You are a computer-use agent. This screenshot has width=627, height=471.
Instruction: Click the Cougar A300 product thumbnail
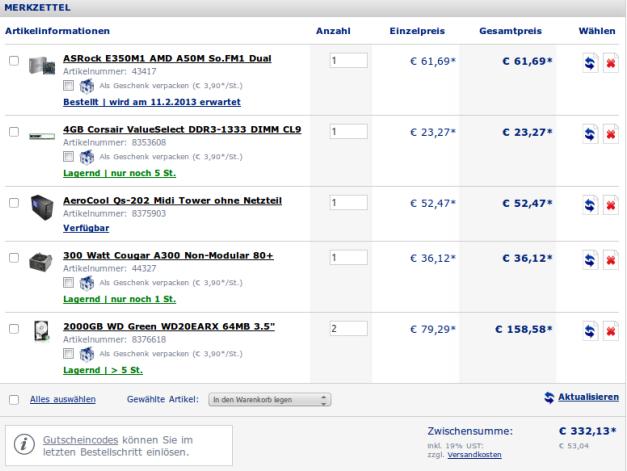41,259
